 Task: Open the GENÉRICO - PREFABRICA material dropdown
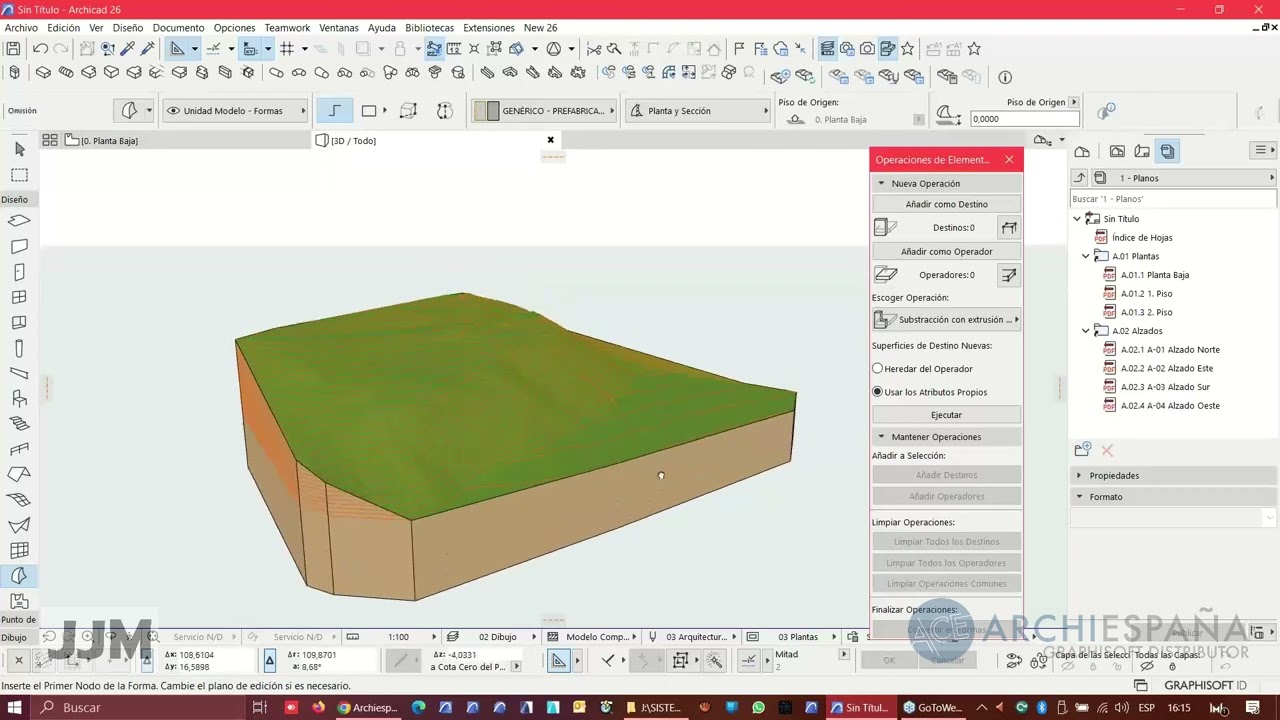click(544, 111)
